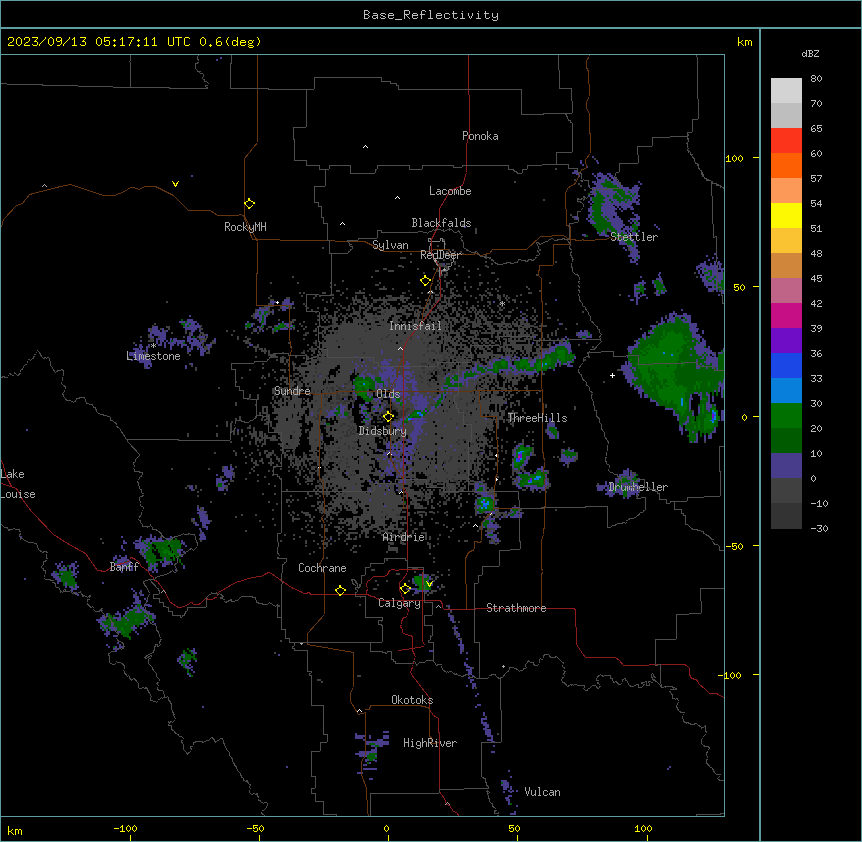Click the 80 value in dBZ legend
The height and width of the screenshot is (842, 862).
816,78
